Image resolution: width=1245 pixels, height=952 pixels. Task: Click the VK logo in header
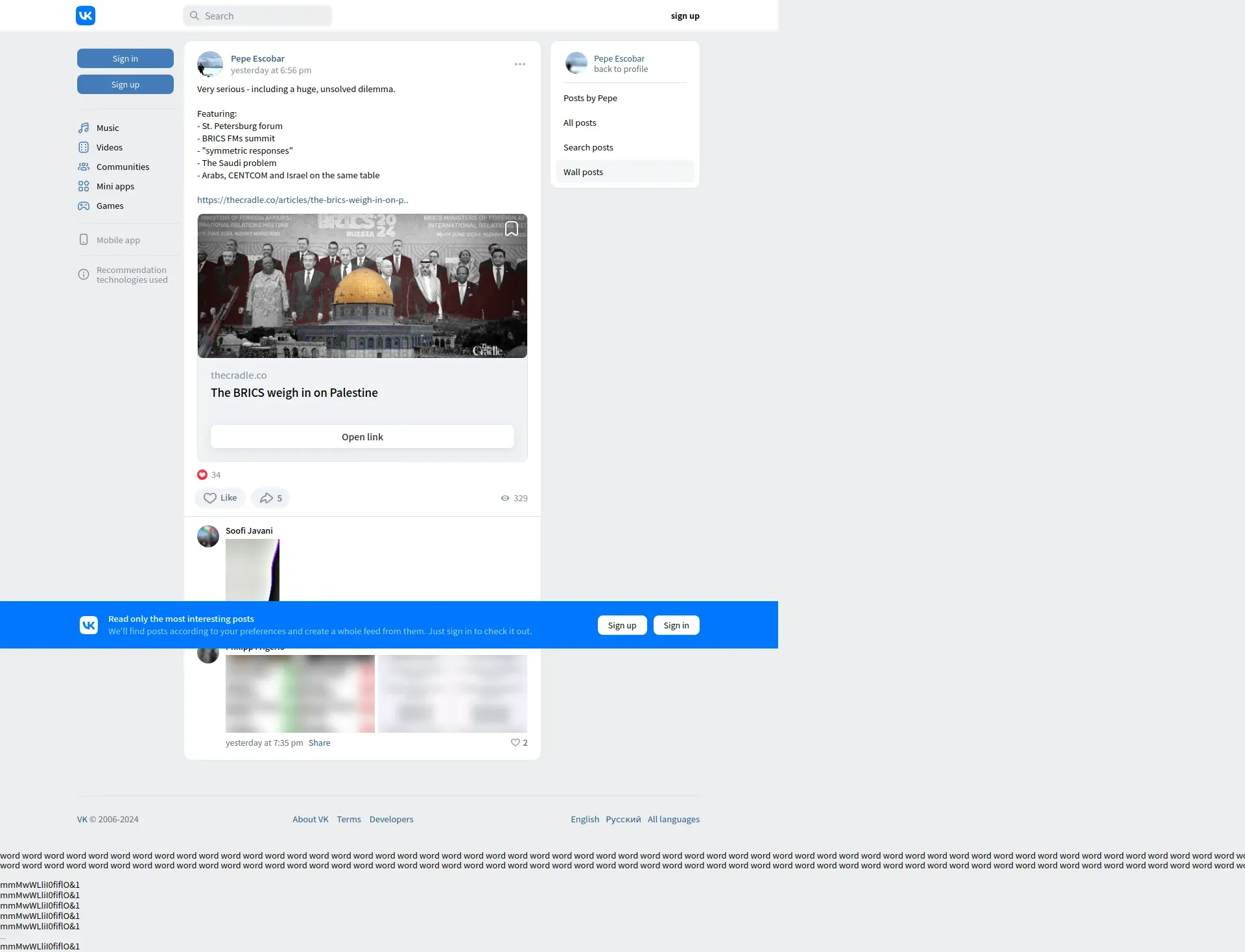tap(86, 16)
